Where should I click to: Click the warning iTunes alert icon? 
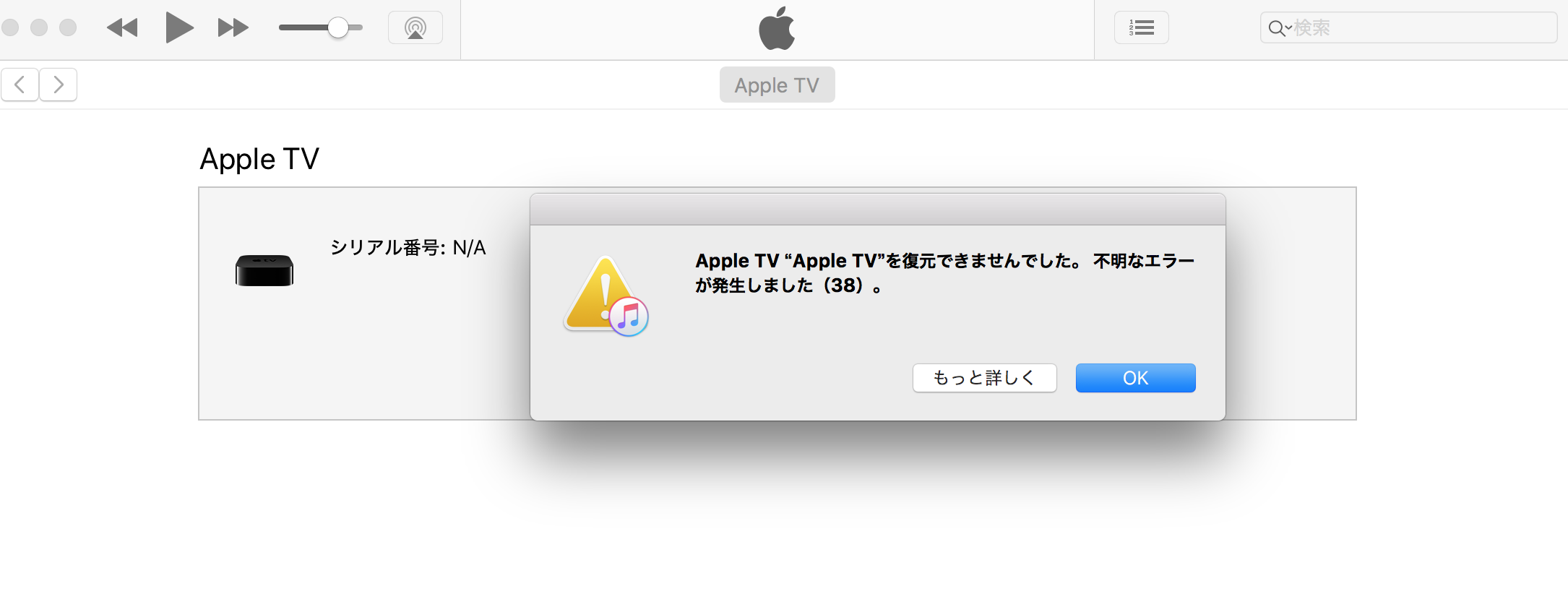[x=606, y=296]
